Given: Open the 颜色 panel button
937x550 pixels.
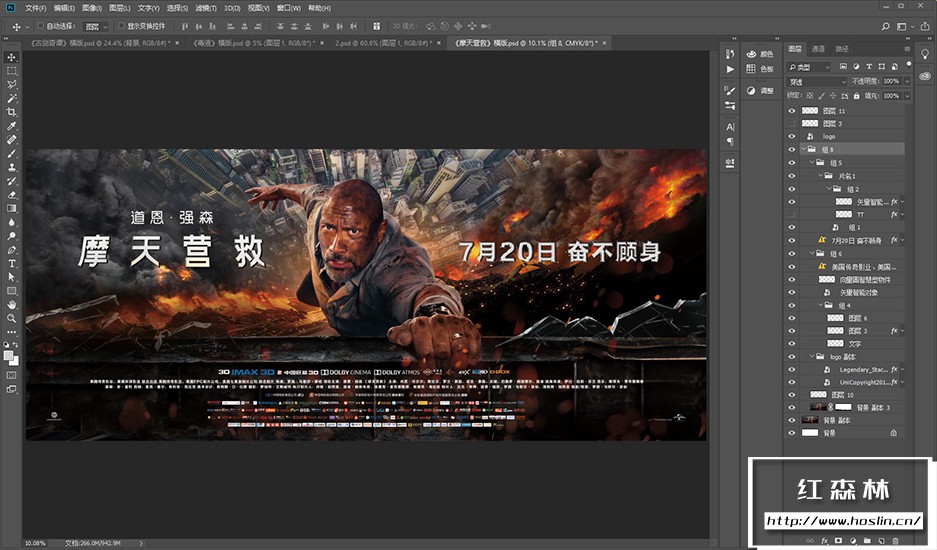Looking at the screenshot, I should click(760, 54).
